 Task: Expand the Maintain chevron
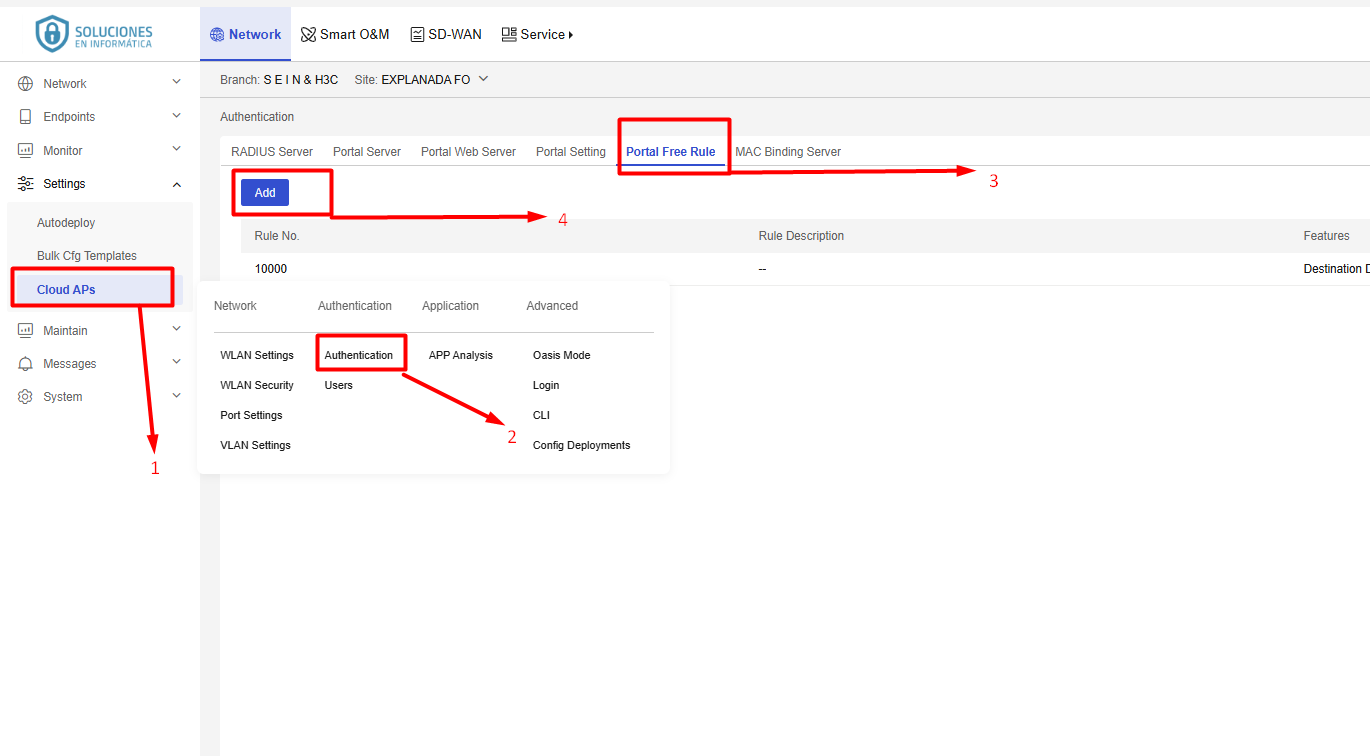(177, 329)
